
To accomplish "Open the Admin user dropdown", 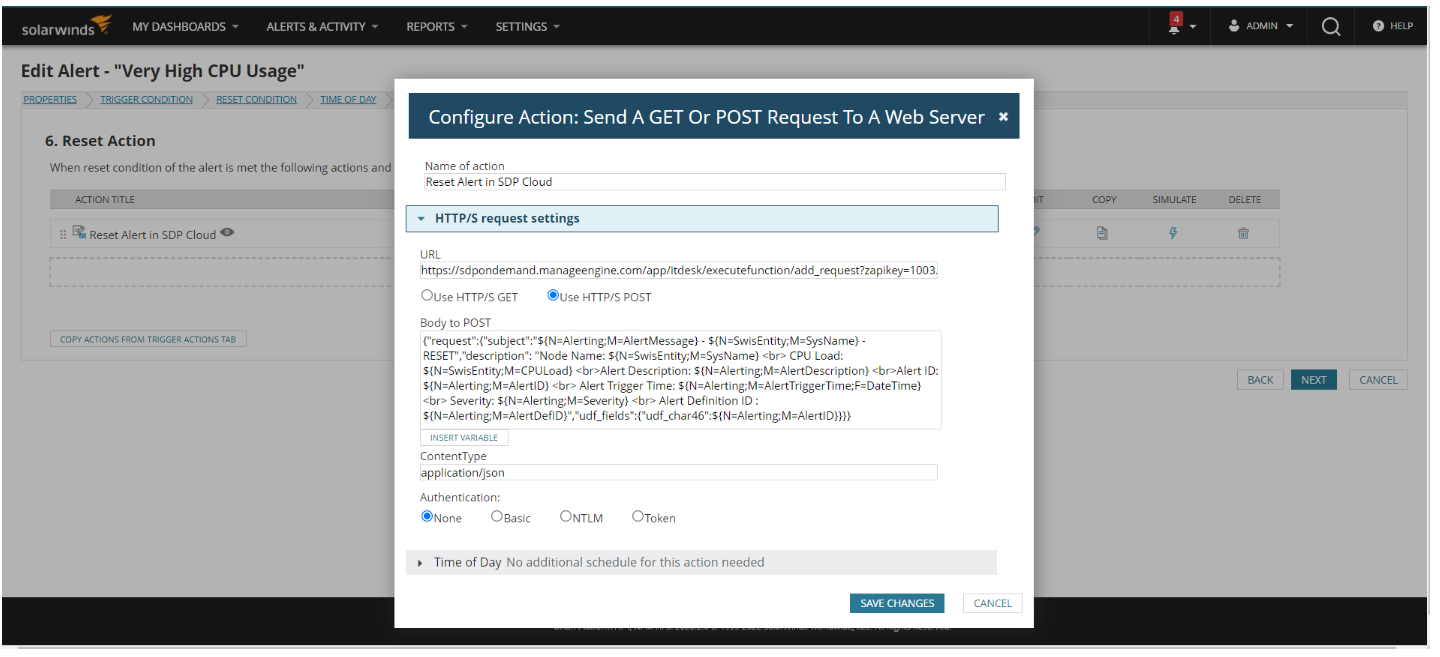I will coord(1261,26).
